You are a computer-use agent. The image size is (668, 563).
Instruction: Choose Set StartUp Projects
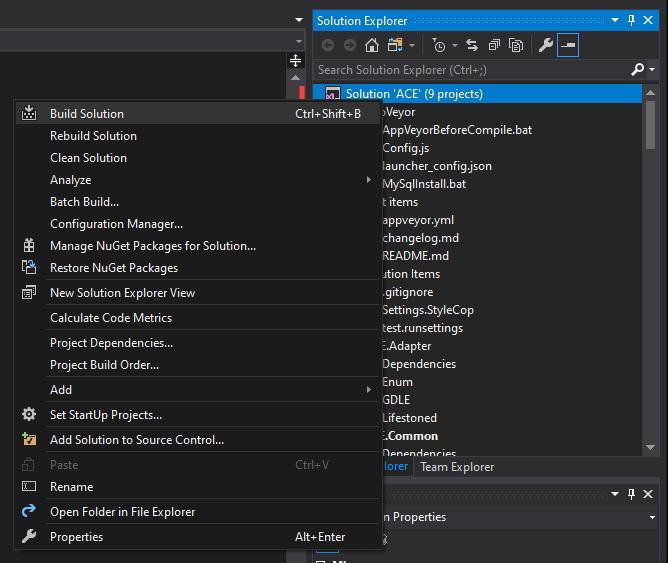point(197,415)
